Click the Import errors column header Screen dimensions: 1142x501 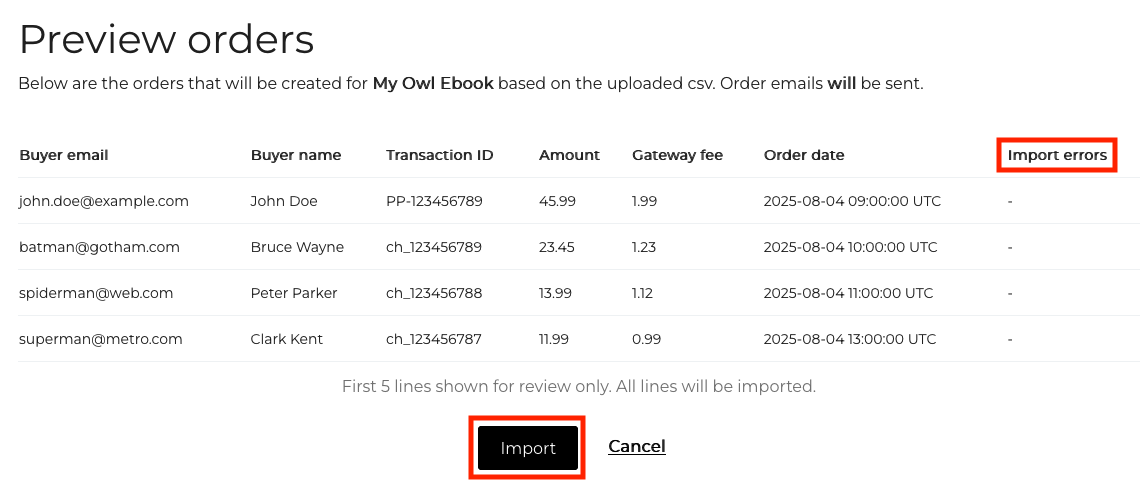(x=1057, y=155)
